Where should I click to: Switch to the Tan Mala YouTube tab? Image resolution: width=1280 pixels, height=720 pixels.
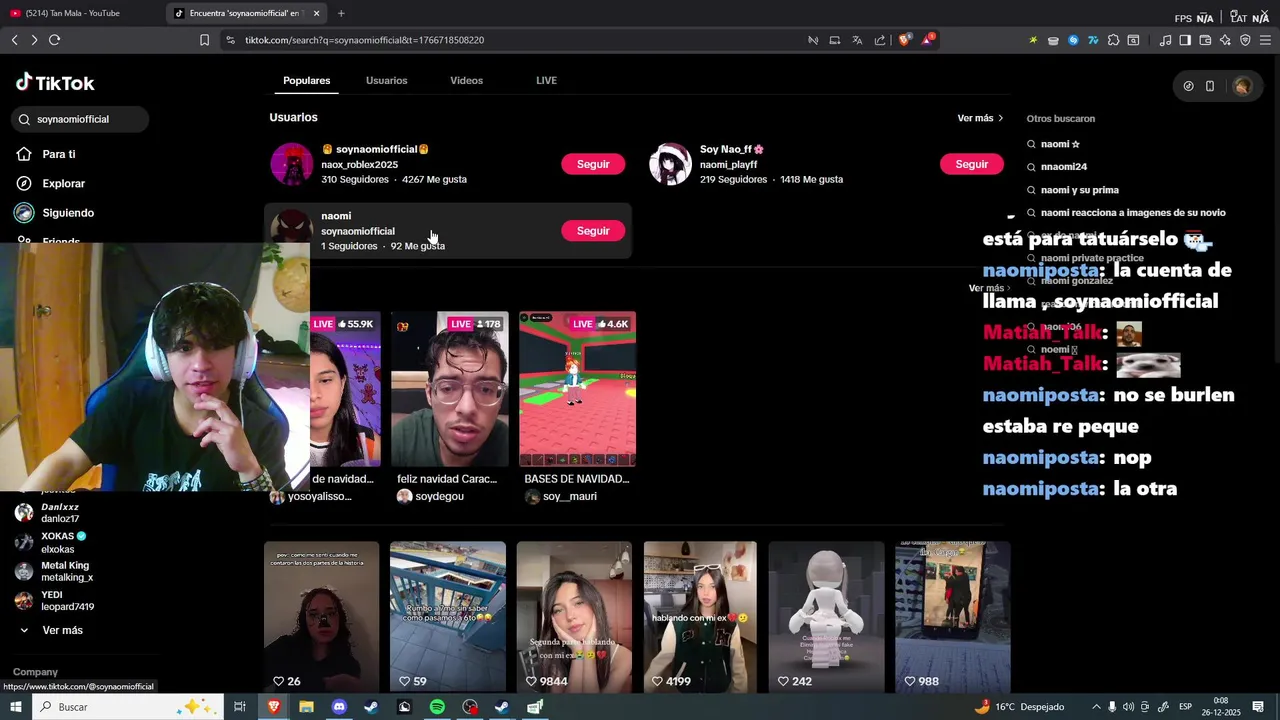(x=80, y=13)
